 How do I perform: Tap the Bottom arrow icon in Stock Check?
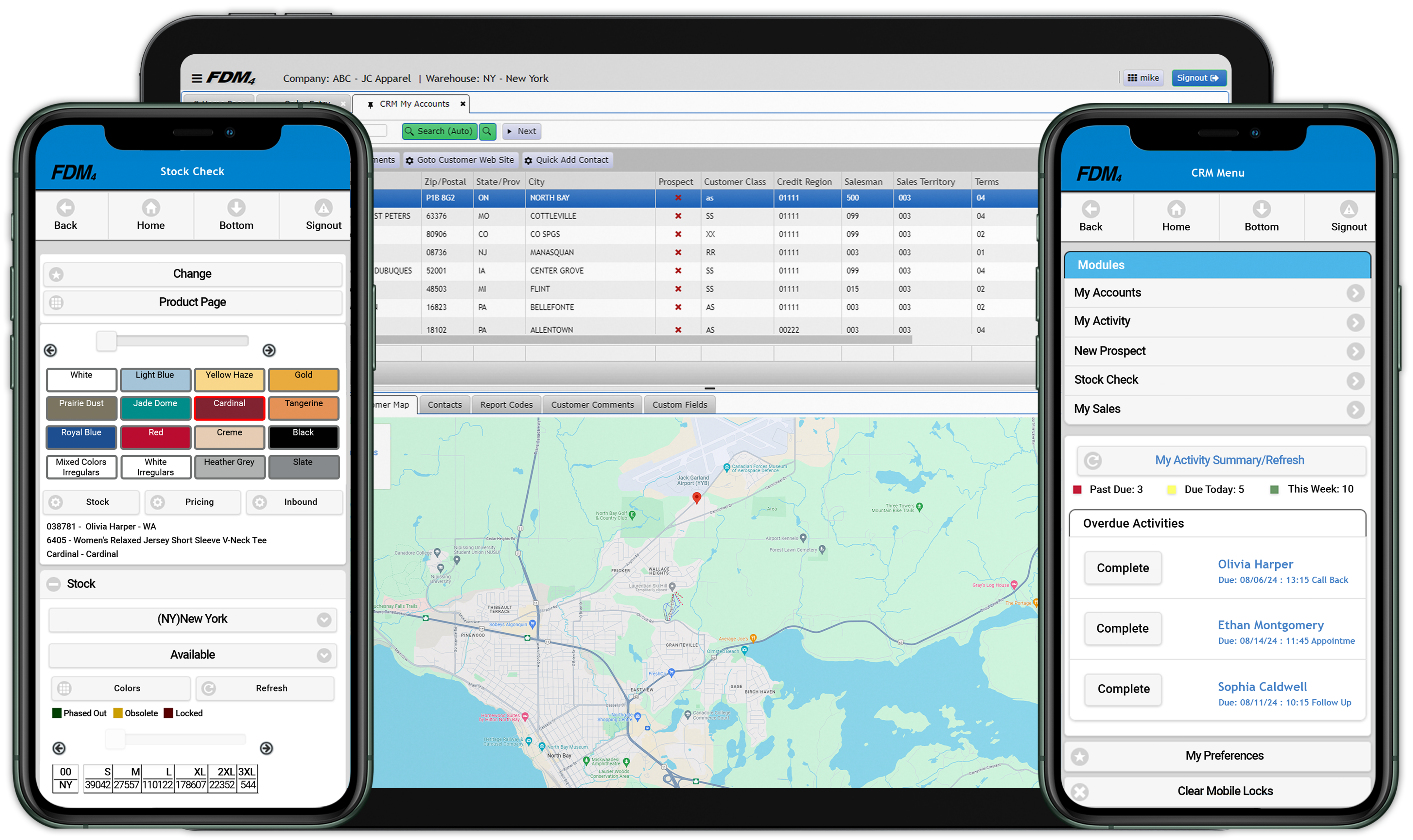(x=236, y=208)
